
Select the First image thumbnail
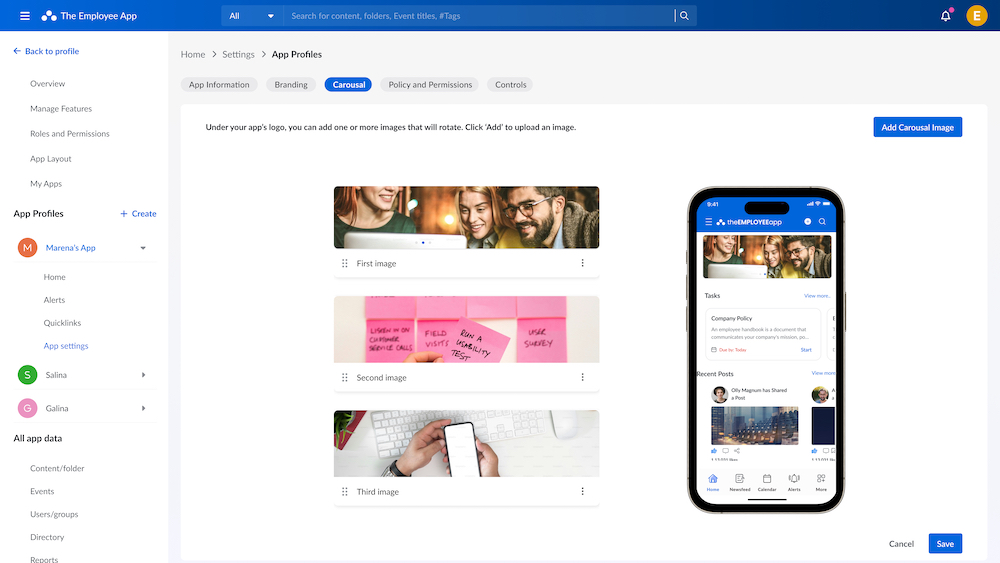466,217
